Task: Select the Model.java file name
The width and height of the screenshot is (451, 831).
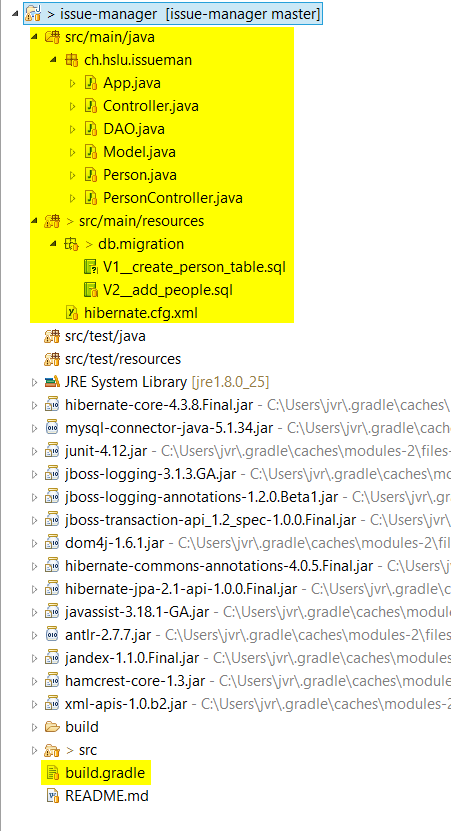Action: [139, 152]
